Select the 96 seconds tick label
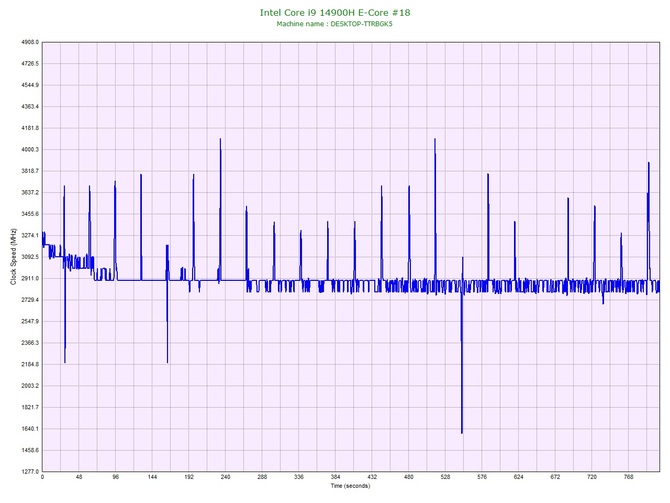The image size is (670, 503). coord(116,477)
